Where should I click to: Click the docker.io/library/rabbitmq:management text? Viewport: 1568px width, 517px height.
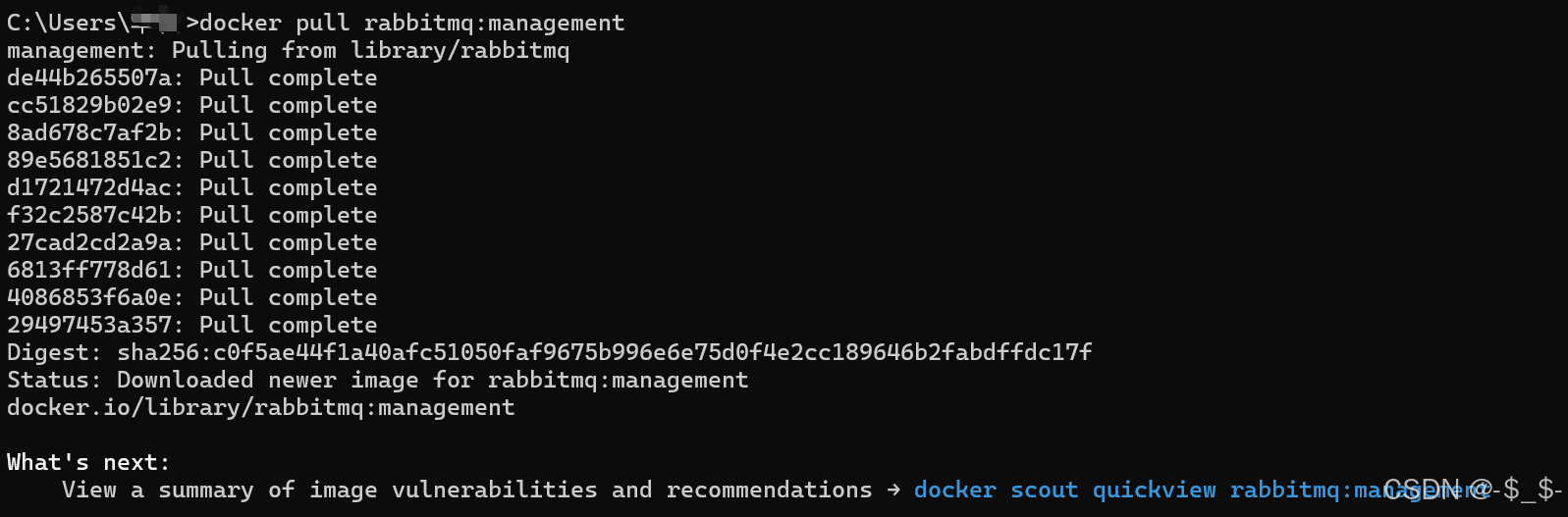pyautogui.click(x=260, y=407)
